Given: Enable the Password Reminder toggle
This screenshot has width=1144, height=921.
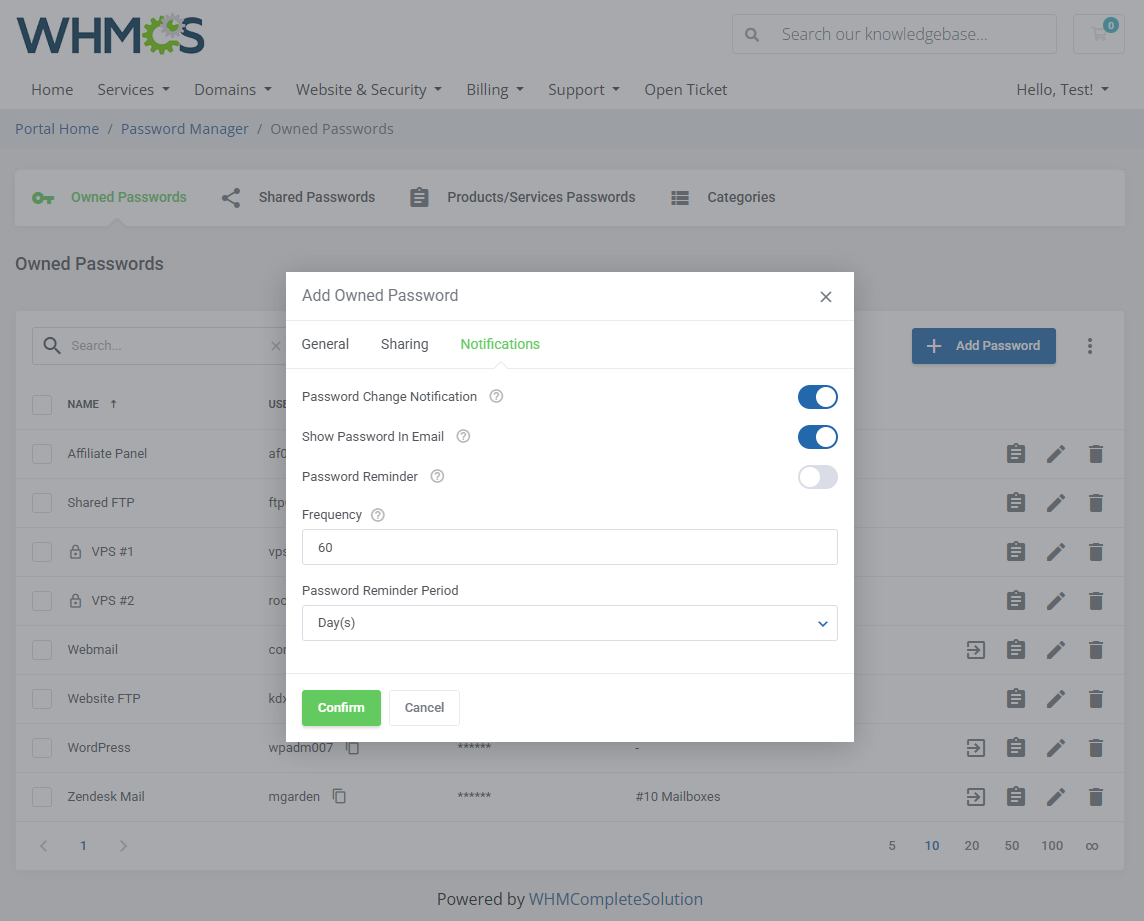Looking at the screenshot, I should (x=817, y=477).
